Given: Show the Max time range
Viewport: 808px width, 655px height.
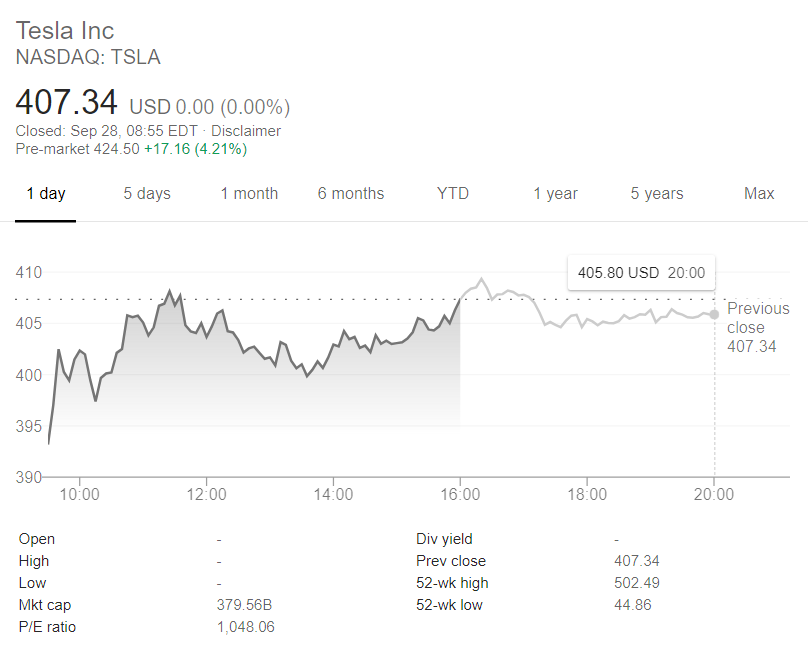Looking at the screenshot, I should pyautogui.click(x=759, y=194).
